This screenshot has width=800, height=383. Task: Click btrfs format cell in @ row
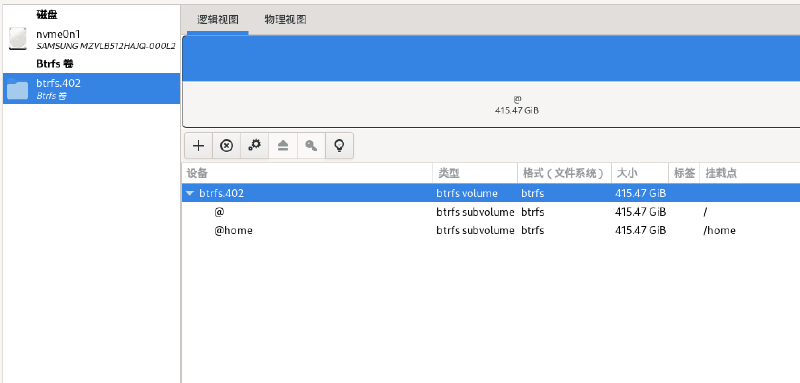(x=533, y=212)
